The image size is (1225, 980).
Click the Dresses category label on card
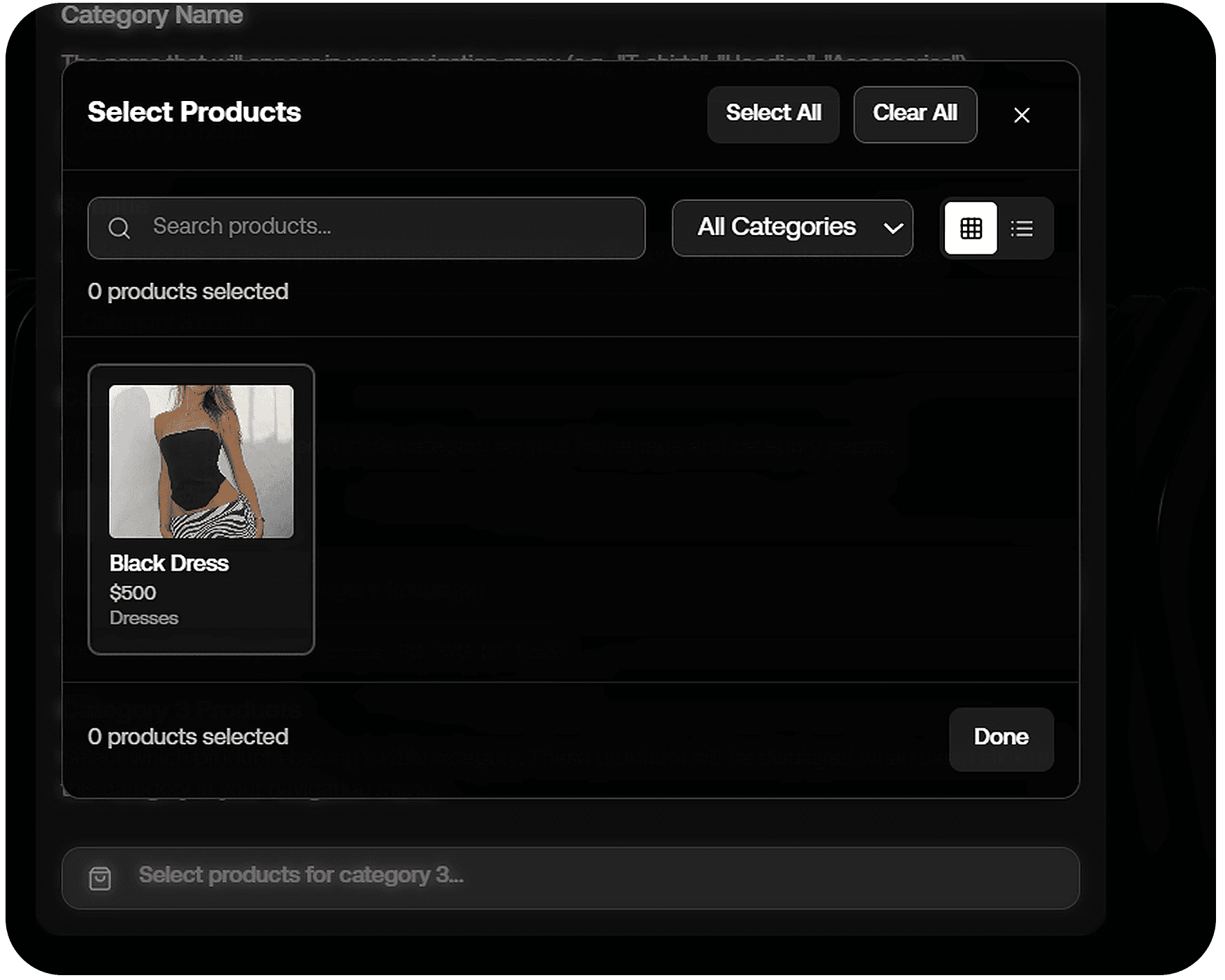(x=144, y=618)
